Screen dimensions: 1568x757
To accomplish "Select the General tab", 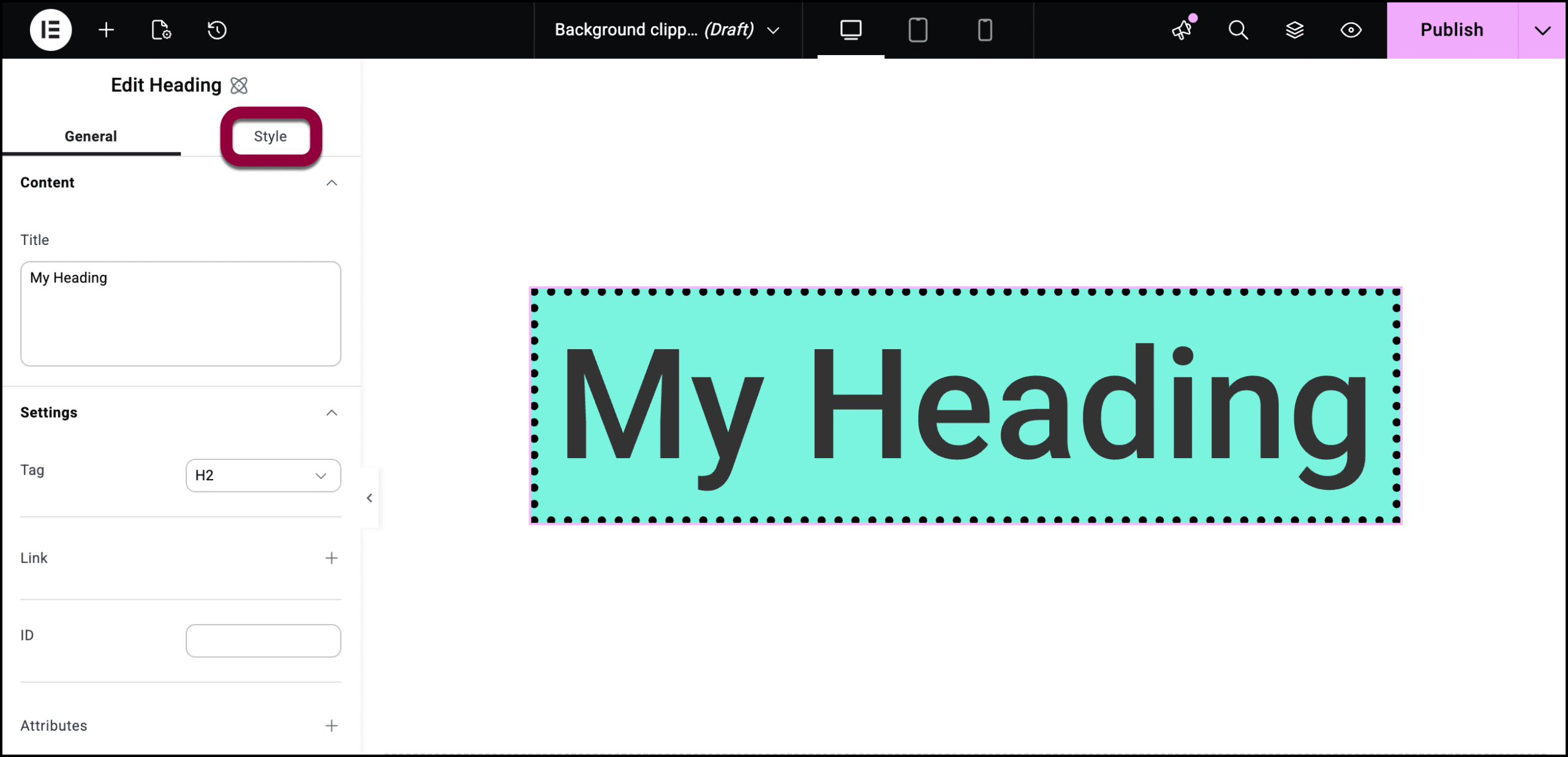I will click(91, 137).
